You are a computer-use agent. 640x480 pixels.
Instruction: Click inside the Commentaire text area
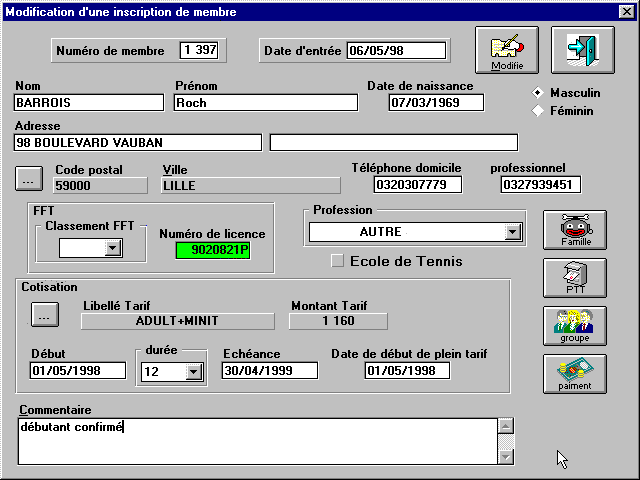pyautogui.click(x=258, y=441)
